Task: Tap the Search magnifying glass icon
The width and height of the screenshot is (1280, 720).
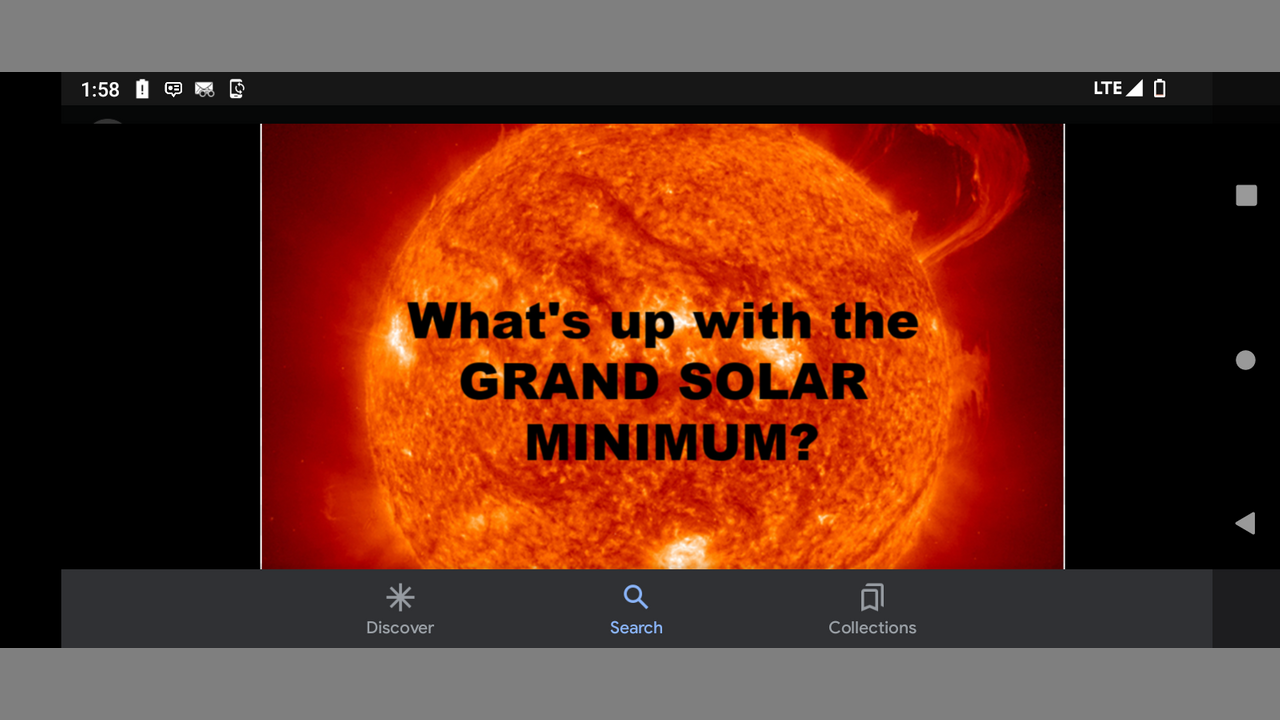Action: (x=636, y=598)
